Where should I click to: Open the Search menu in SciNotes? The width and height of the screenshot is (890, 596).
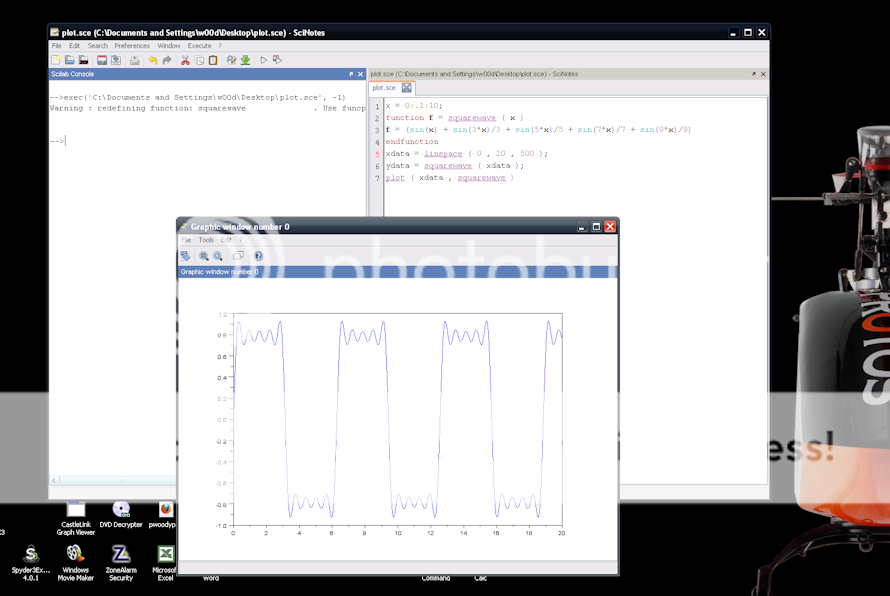pyautogui.click(x=98, y=46)
